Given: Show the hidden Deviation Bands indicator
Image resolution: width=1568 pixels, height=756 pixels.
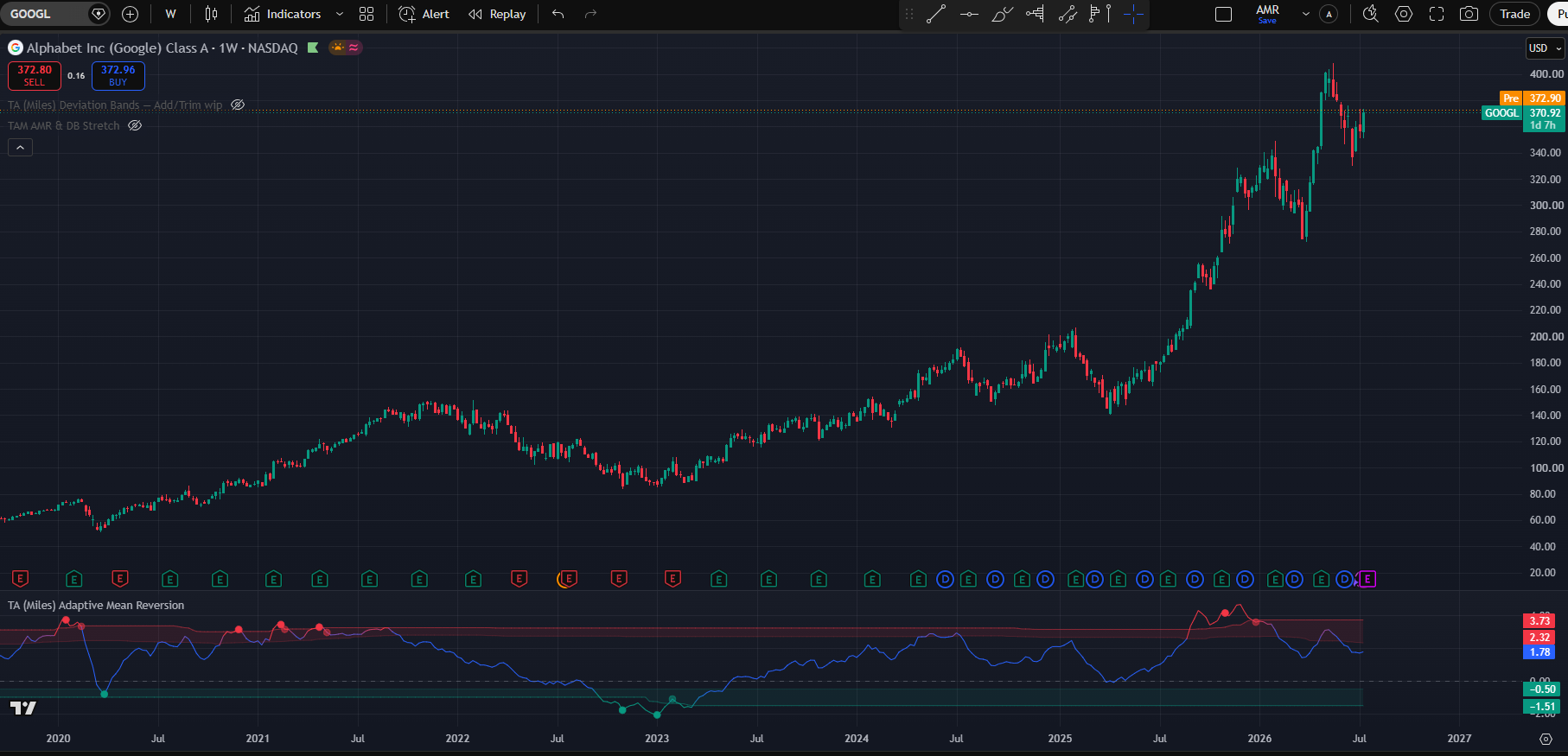Looking at the screenshot, I should pyautogui.click(x=238, y=105).
